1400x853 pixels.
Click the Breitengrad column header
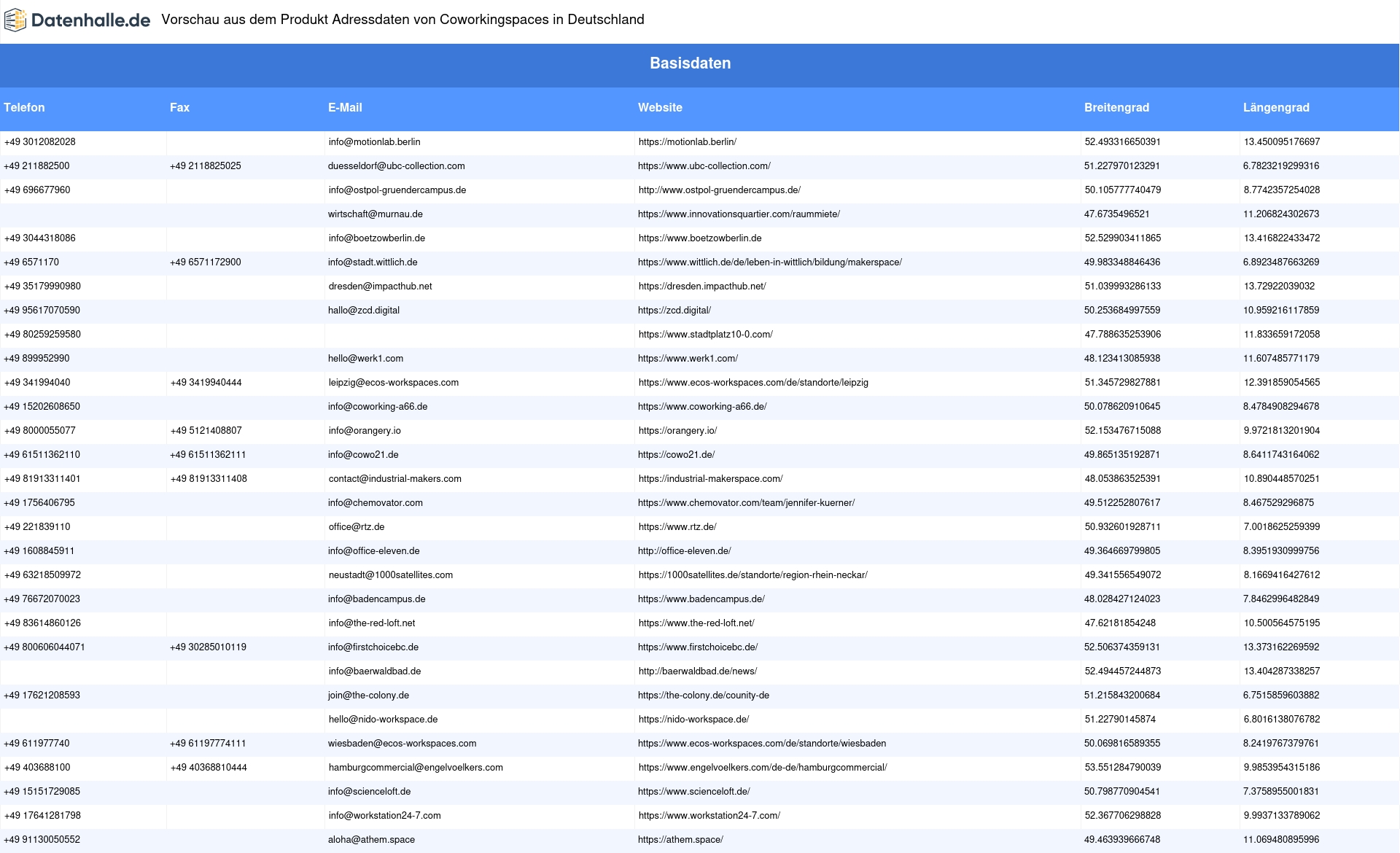(x=1116, y=108)
